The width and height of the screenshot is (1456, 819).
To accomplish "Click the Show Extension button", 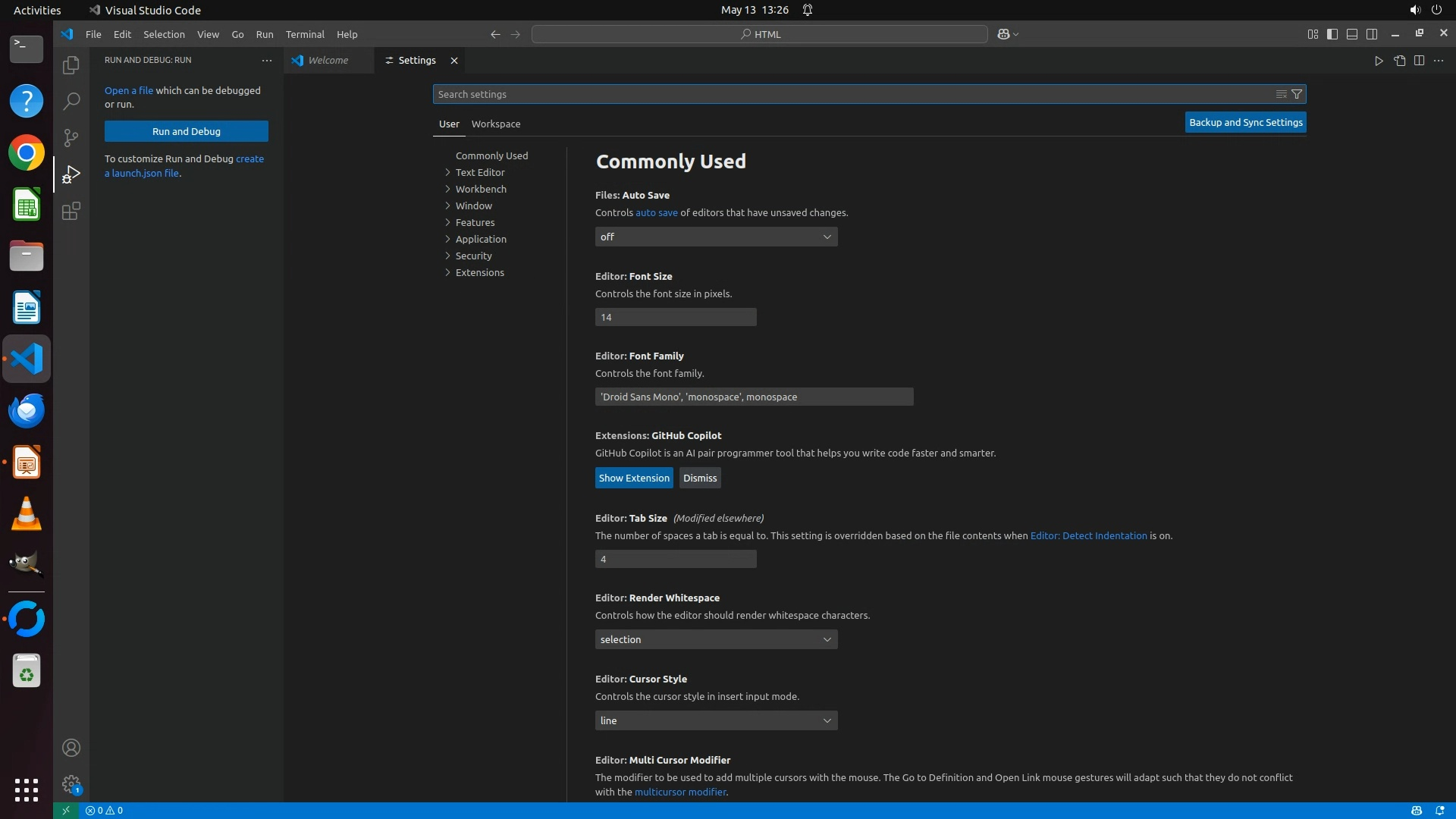I will (634, 478).
